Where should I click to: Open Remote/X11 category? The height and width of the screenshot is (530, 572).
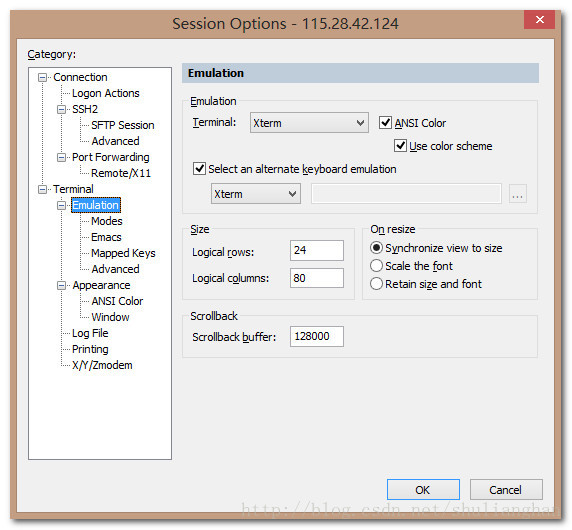tap(121, 173)
